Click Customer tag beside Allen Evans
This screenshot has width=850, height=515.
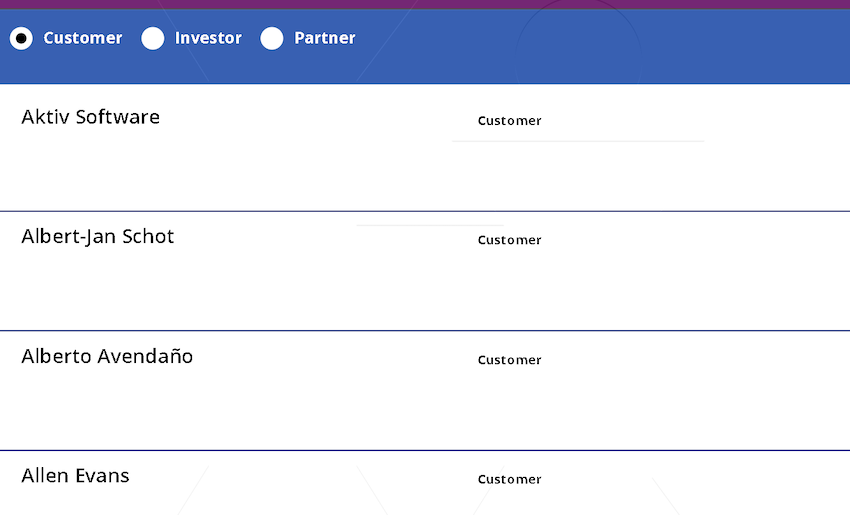tap(510, 479)
